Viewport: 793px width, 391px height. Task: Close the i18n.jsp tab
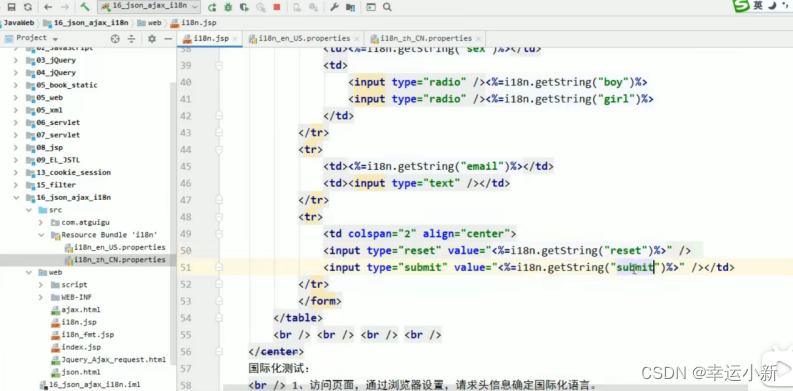tap(235, 39)
